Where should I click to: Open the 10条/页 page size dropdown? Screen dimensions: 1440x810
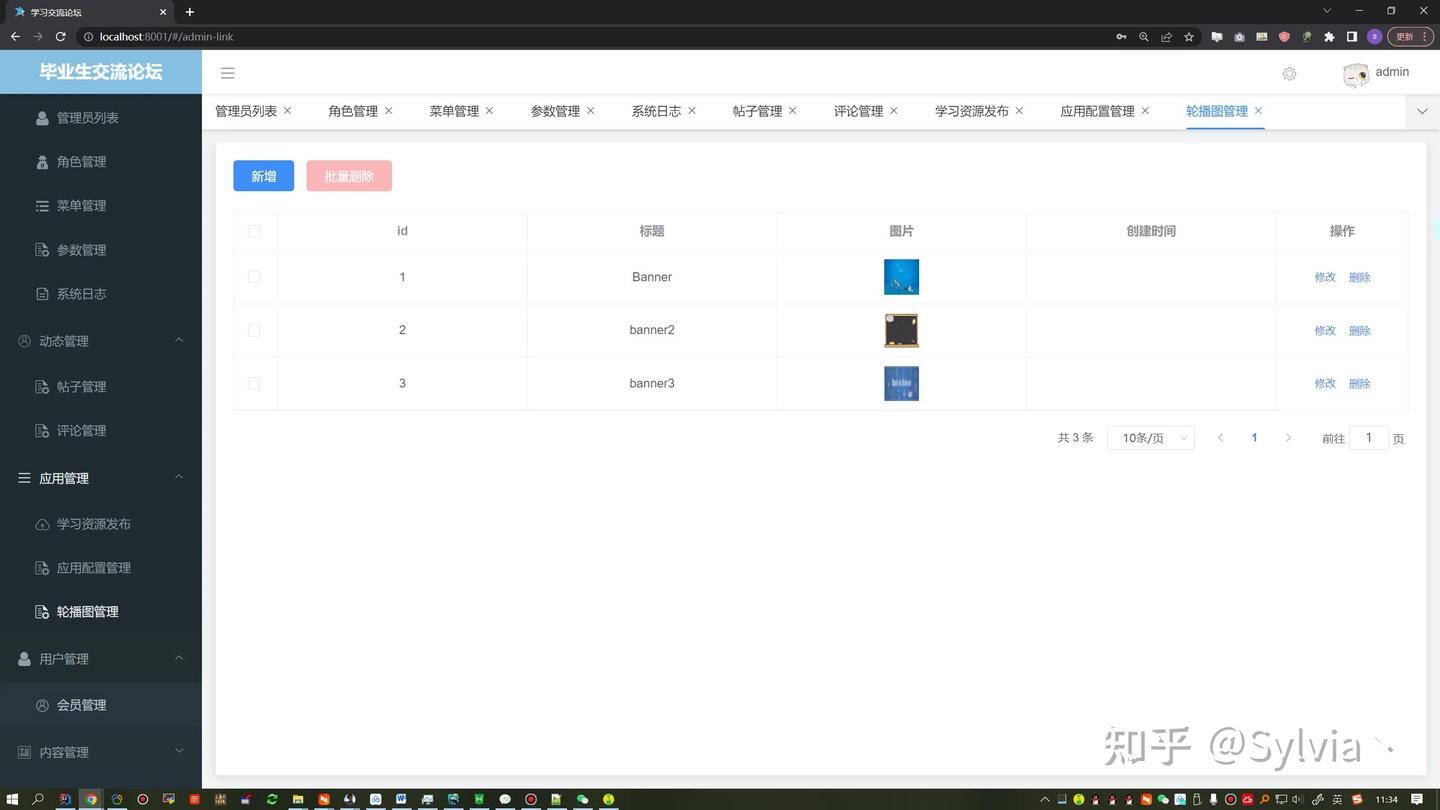point(1150,437)
